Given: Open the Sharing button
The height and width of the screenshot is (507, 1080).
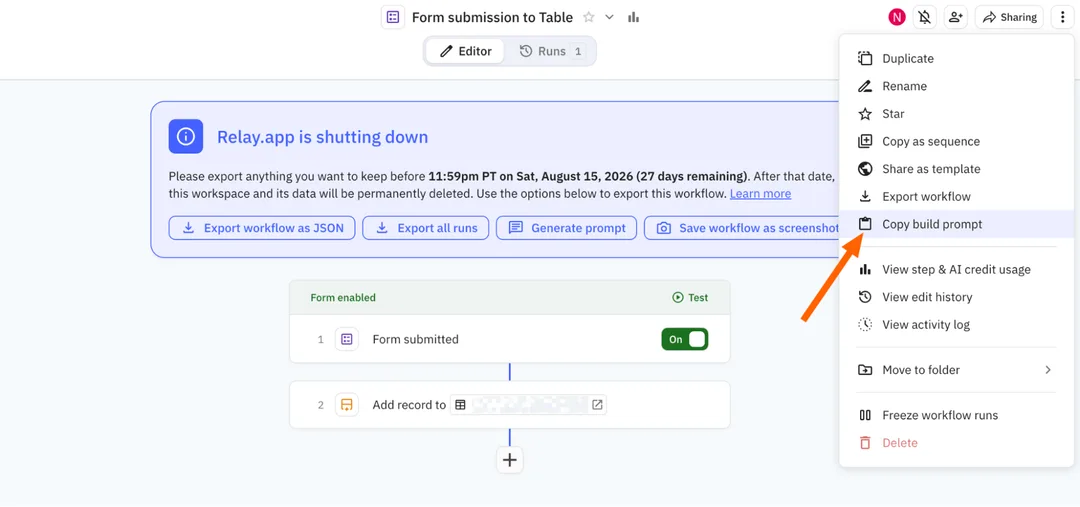Looking at the screenshot, I should click(1009, 17).
